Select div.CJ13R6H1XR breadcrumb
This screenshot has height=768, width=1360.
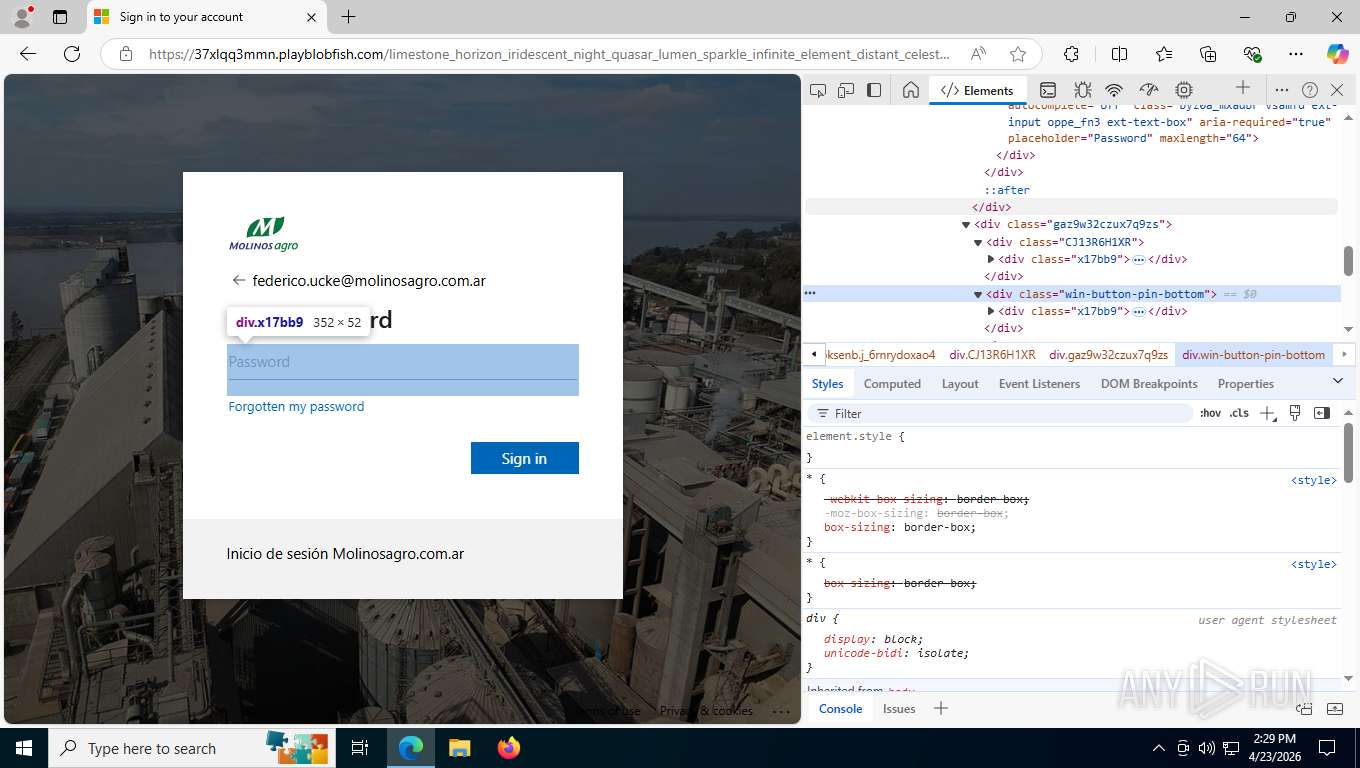[x=992, y=355]
